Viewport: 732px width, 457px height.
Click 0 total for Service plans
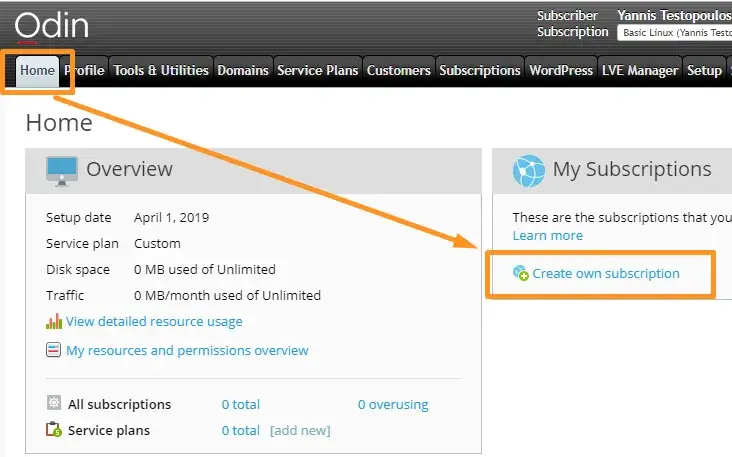point(241,430)
